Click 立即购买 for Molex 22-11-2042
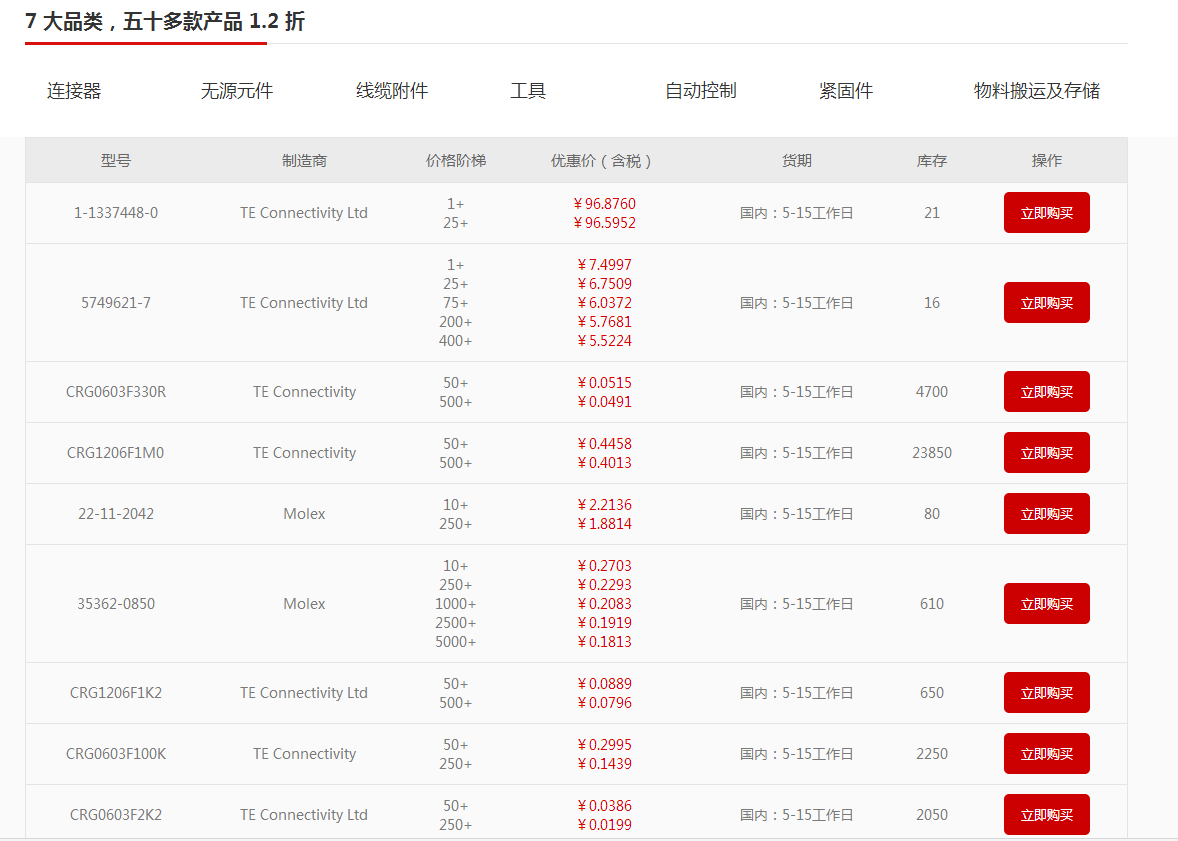 point(1046,514)
